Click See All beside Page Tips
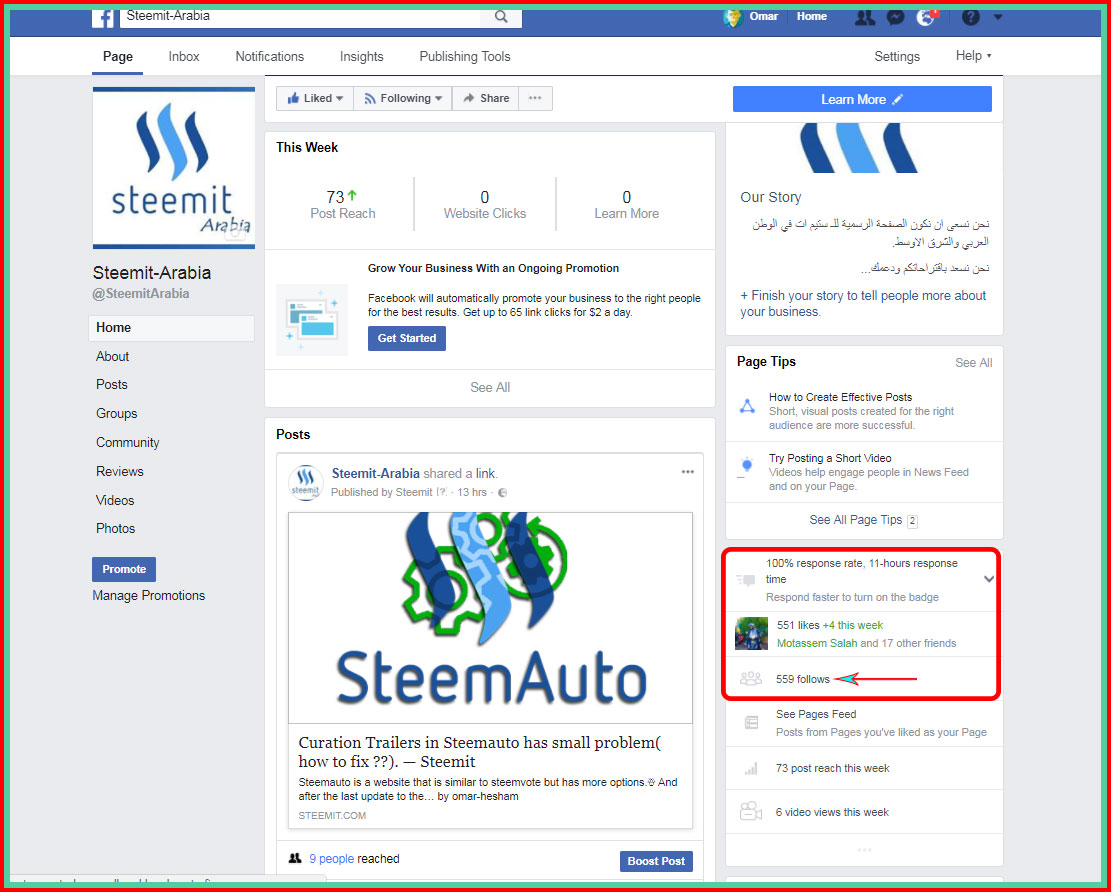The width and height of the screenshot is (1111, 892). click(x=974, y=363)
